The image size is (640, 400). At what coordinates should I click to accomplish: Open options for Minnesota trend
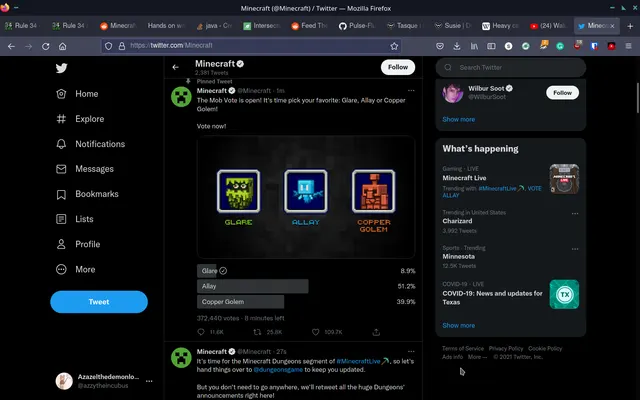pyautogui.click(x=575, y=249)
